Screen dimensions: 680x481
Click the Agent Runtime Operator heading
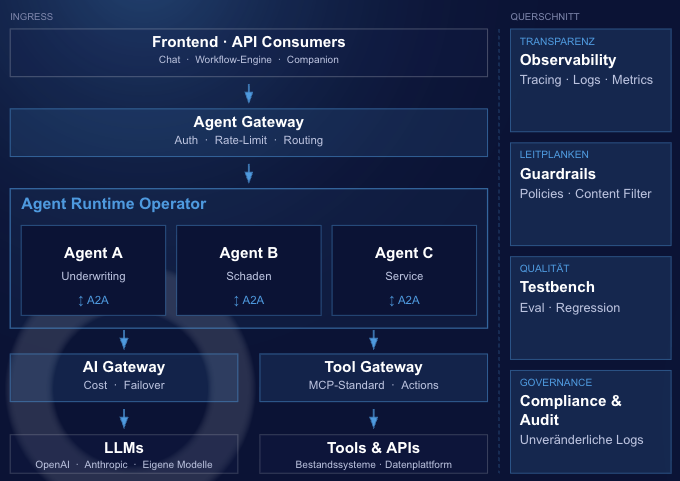click(114, 204)
